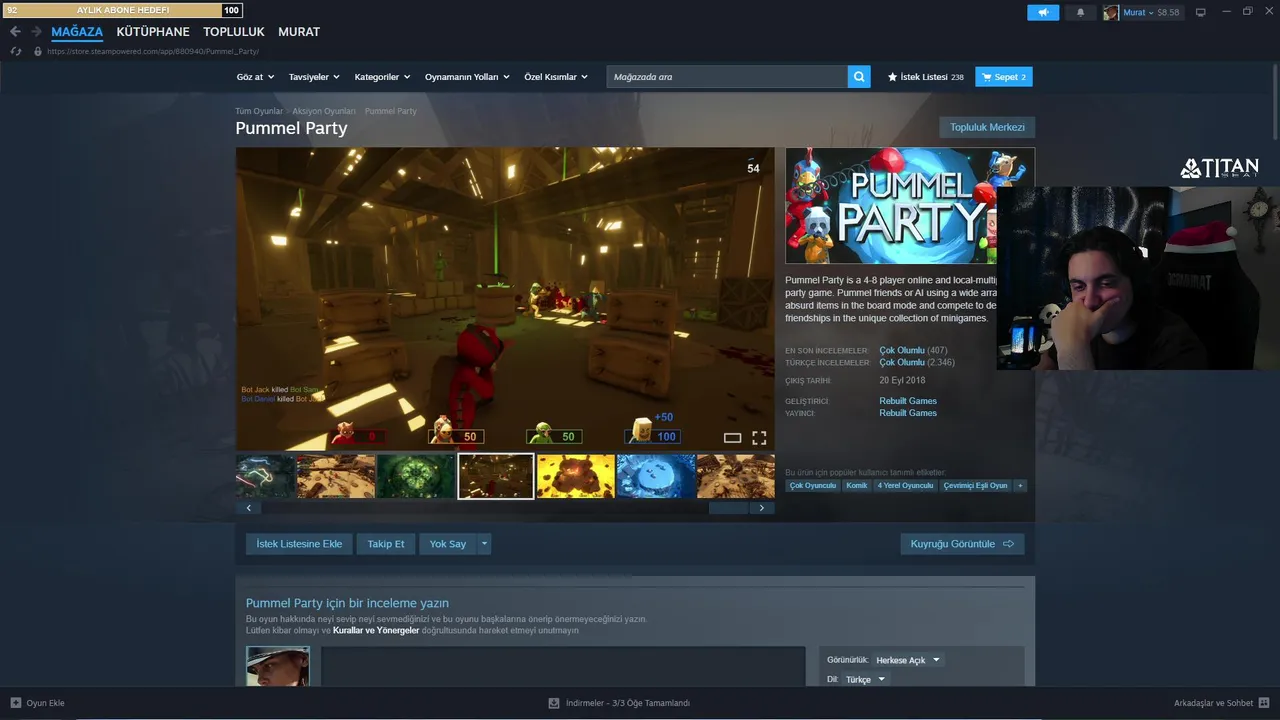Expand the Yok Say arrow dropdown
Screen dimensions: 1280x720
[x=484, y=544]
